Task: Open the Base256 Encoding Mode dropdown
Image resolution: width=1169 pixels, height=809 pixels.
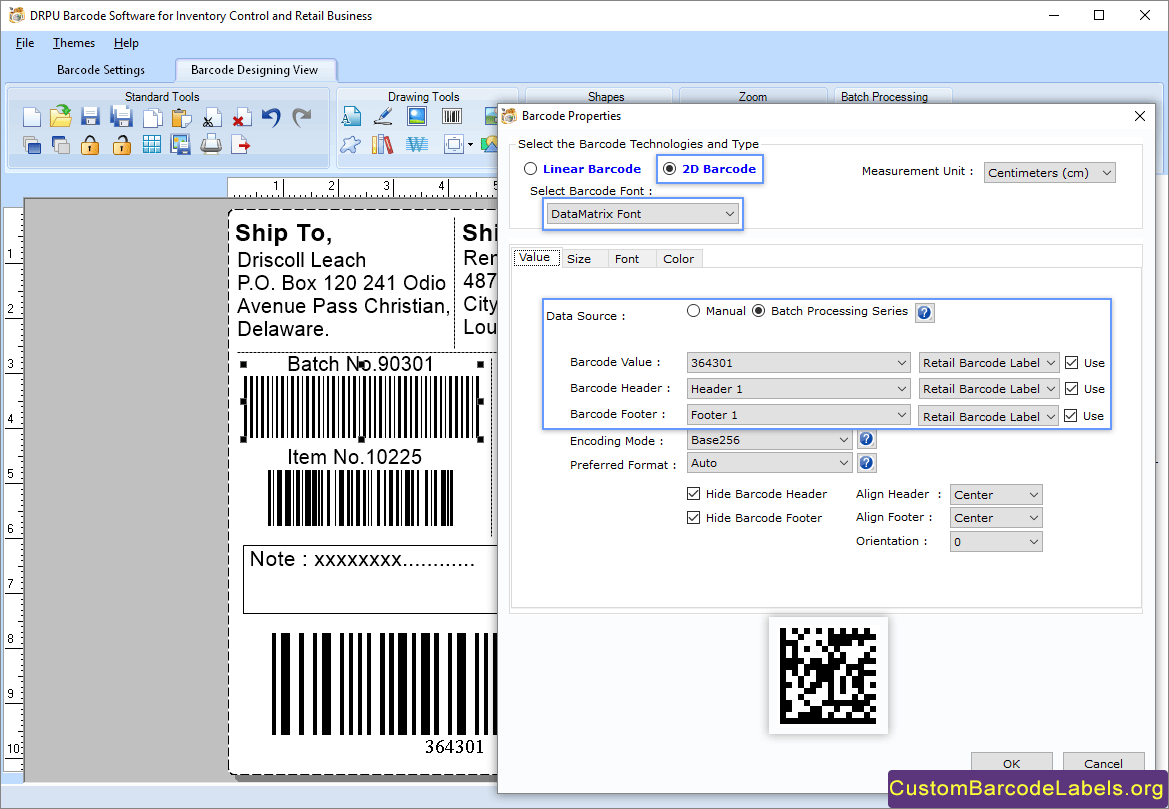Action: 769,440
